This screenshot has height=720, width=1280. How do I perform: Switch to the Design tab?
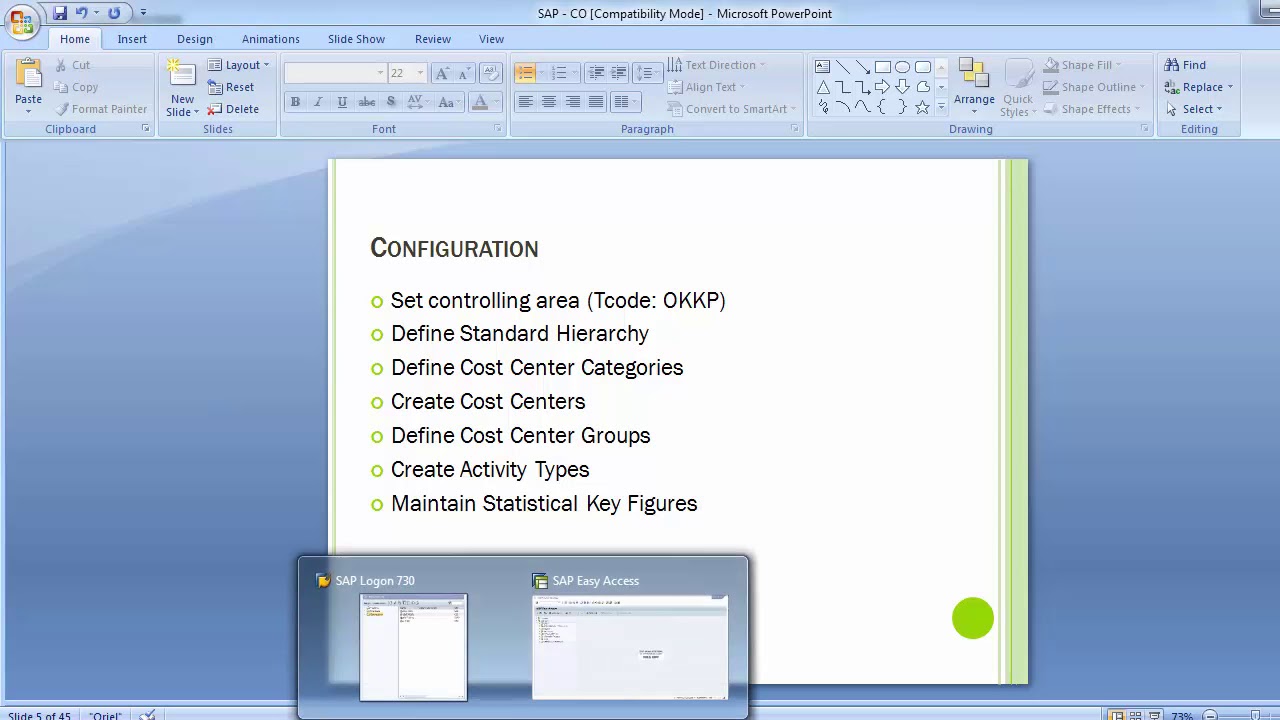point(195,39)
